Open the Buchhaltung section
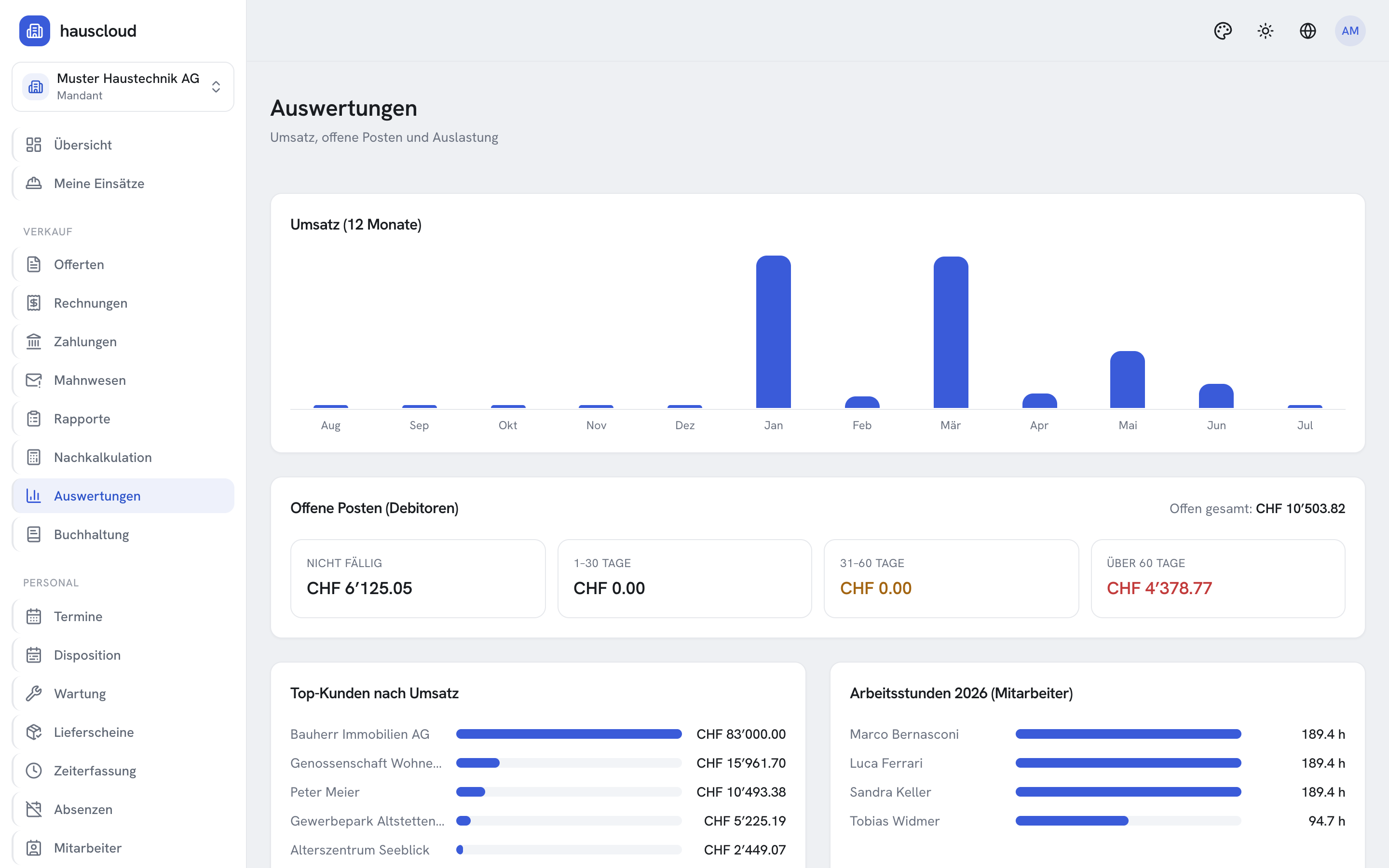This screenshot has height=868, width=1389. pyautogui.click(x=123, y=534)
